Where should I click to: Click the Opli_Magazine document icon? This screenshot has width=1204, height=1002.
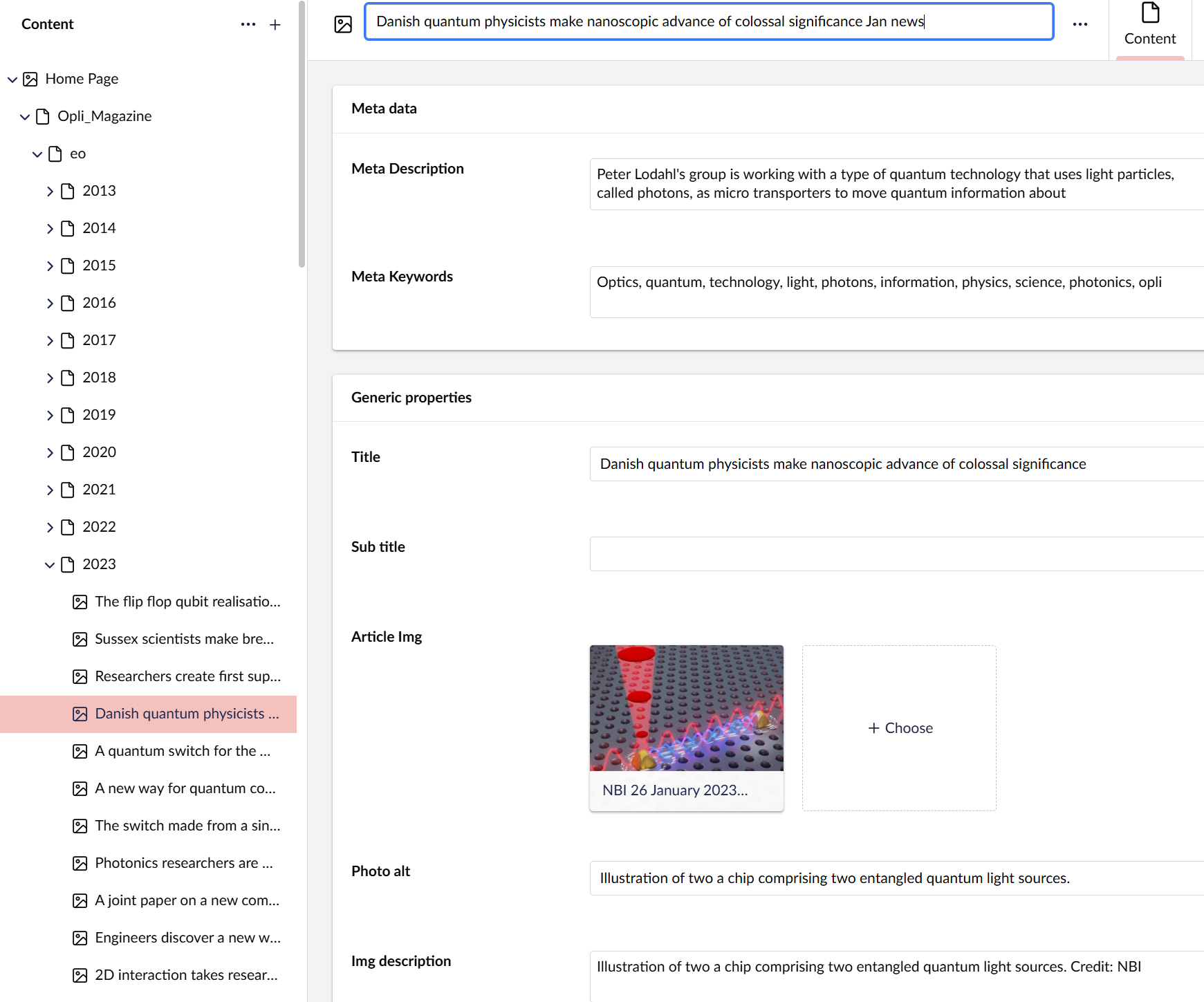coord(43,116)
